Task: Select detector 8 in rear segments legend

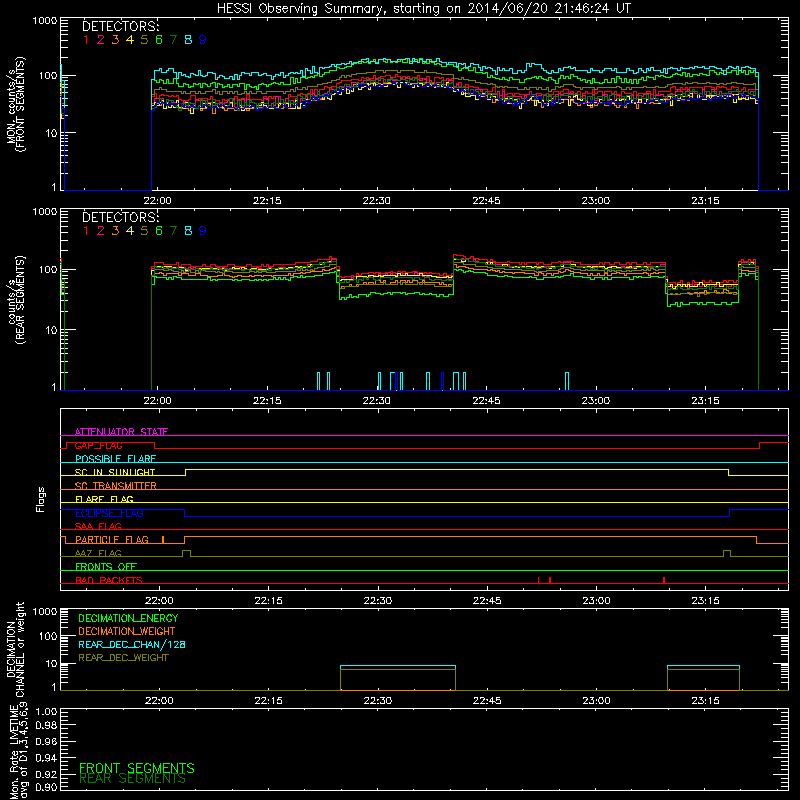Action: pyautogui.click(x=188, y=231)
